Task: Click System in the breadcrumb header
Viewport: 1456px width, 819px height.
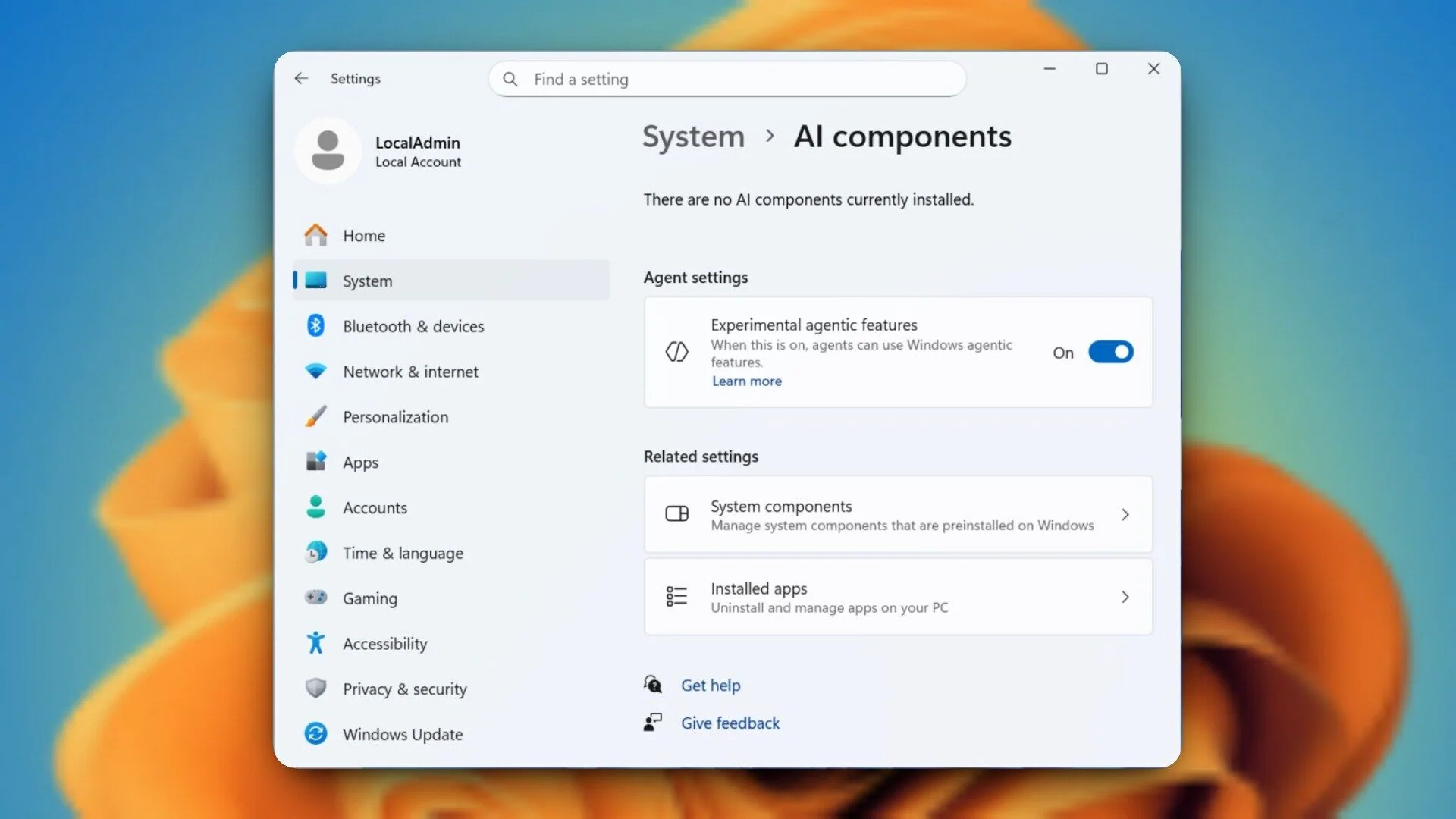Action: (x=693, y=137)
